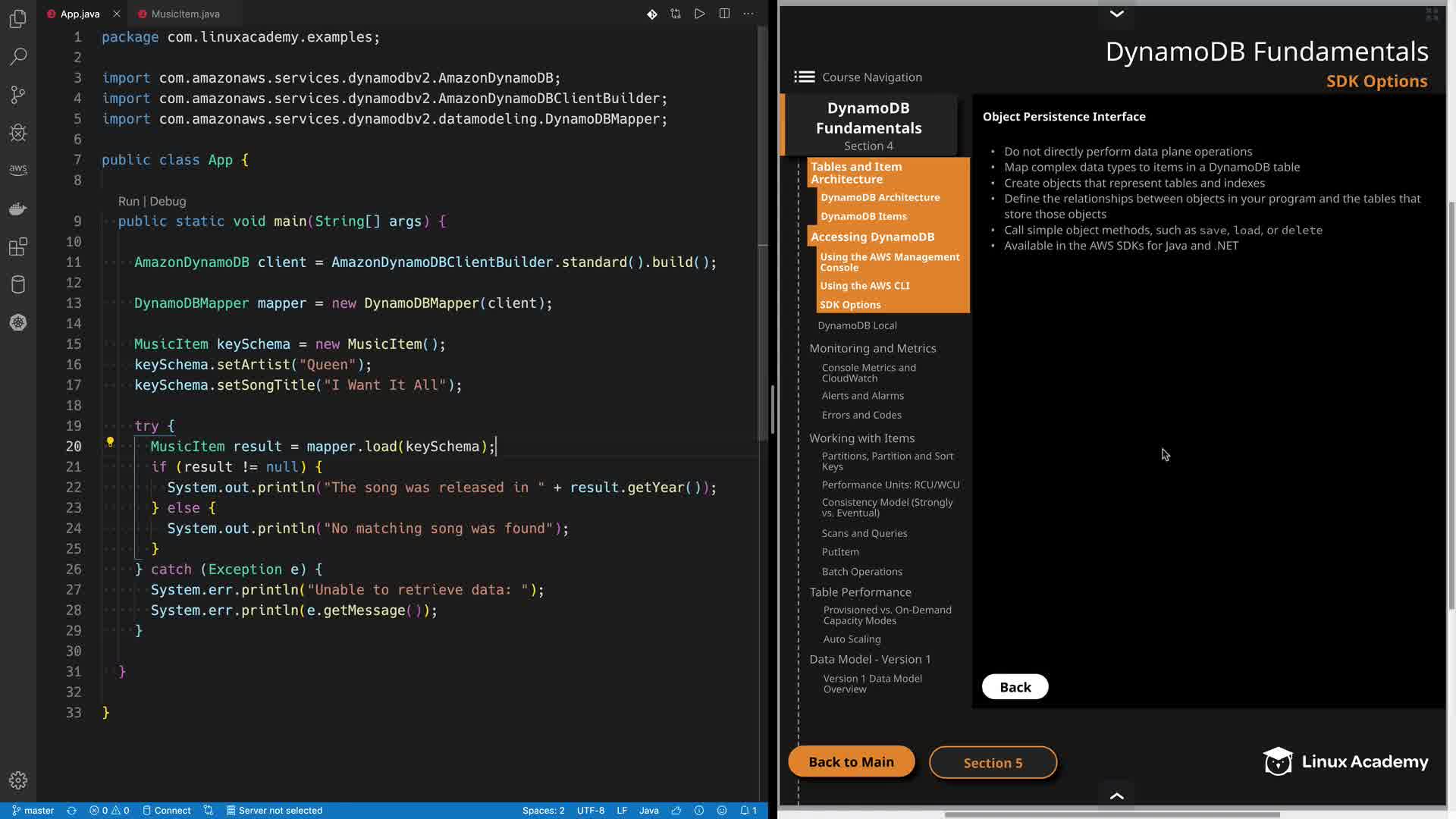Image resolution: width=1456 pixels, height=819 pixels.
Task: Click the lightbulb quick-fix on line 20
Action: [x=110, y=442]
